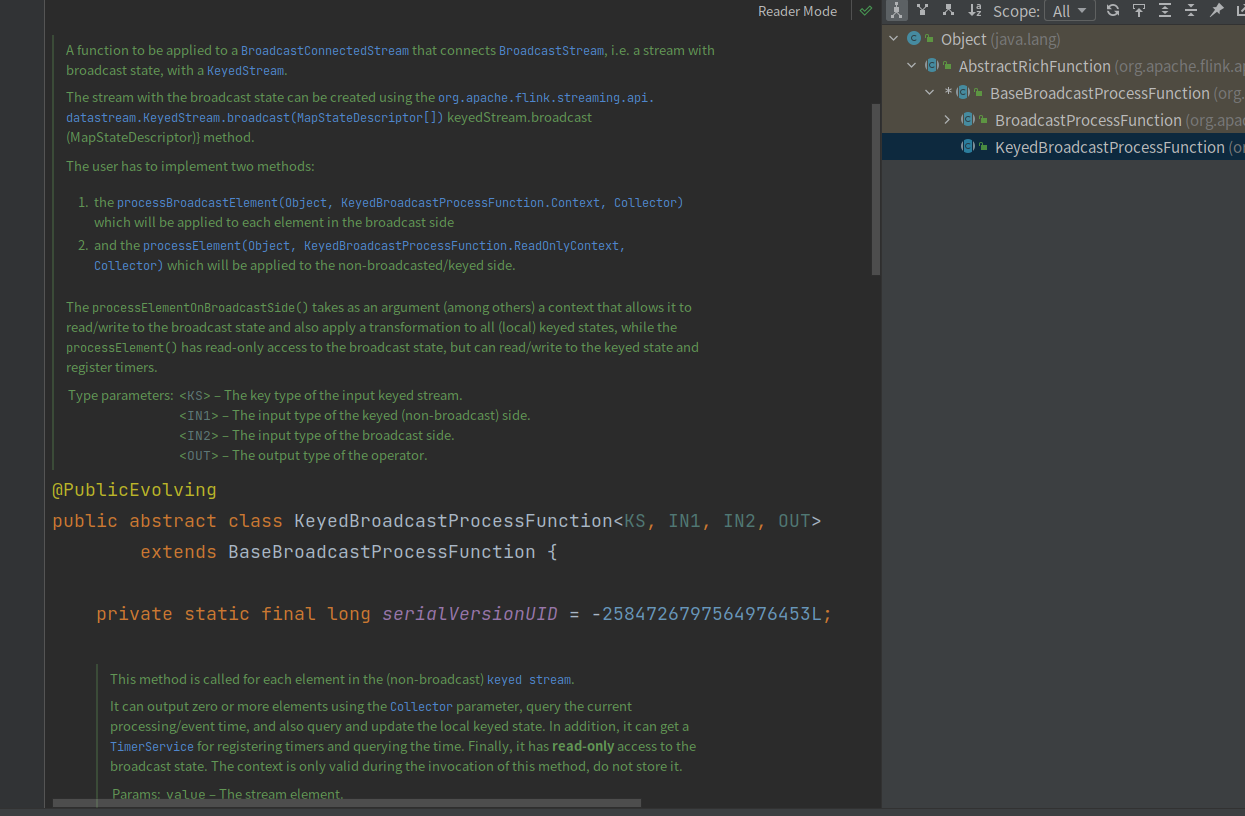Expand the BroadcastProcessFunction node

(948, 120)
